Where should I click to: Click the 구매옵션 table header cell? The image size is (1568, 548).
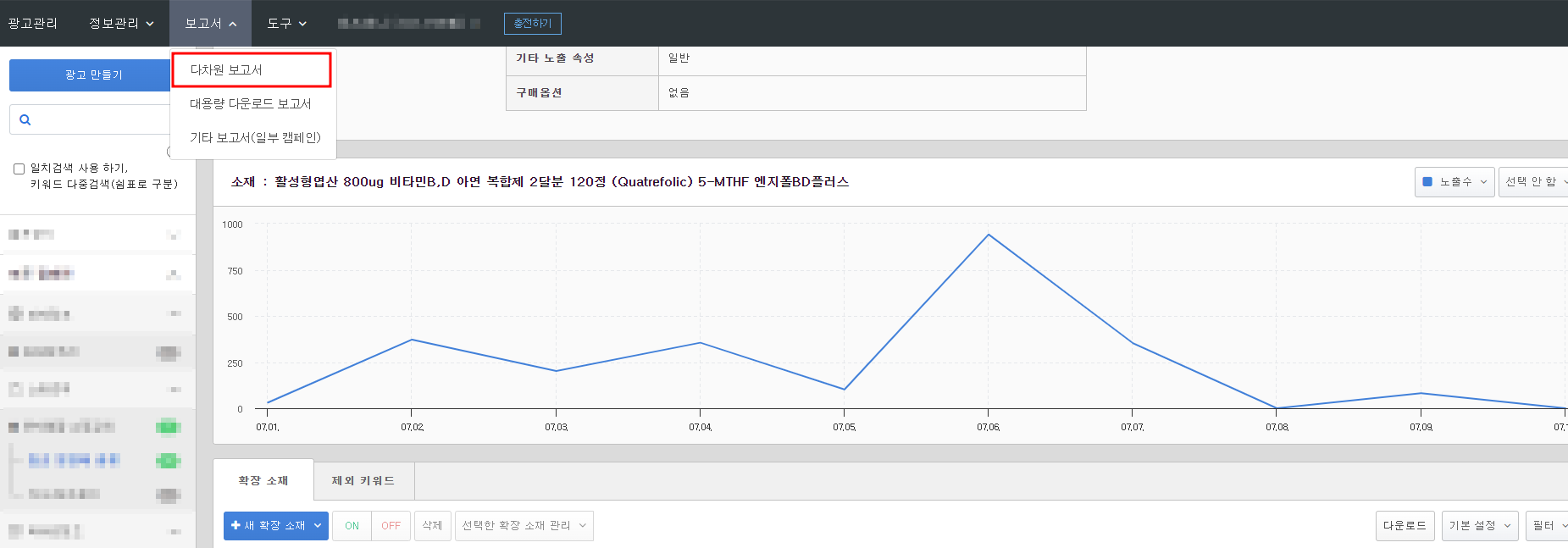(582, 93)
